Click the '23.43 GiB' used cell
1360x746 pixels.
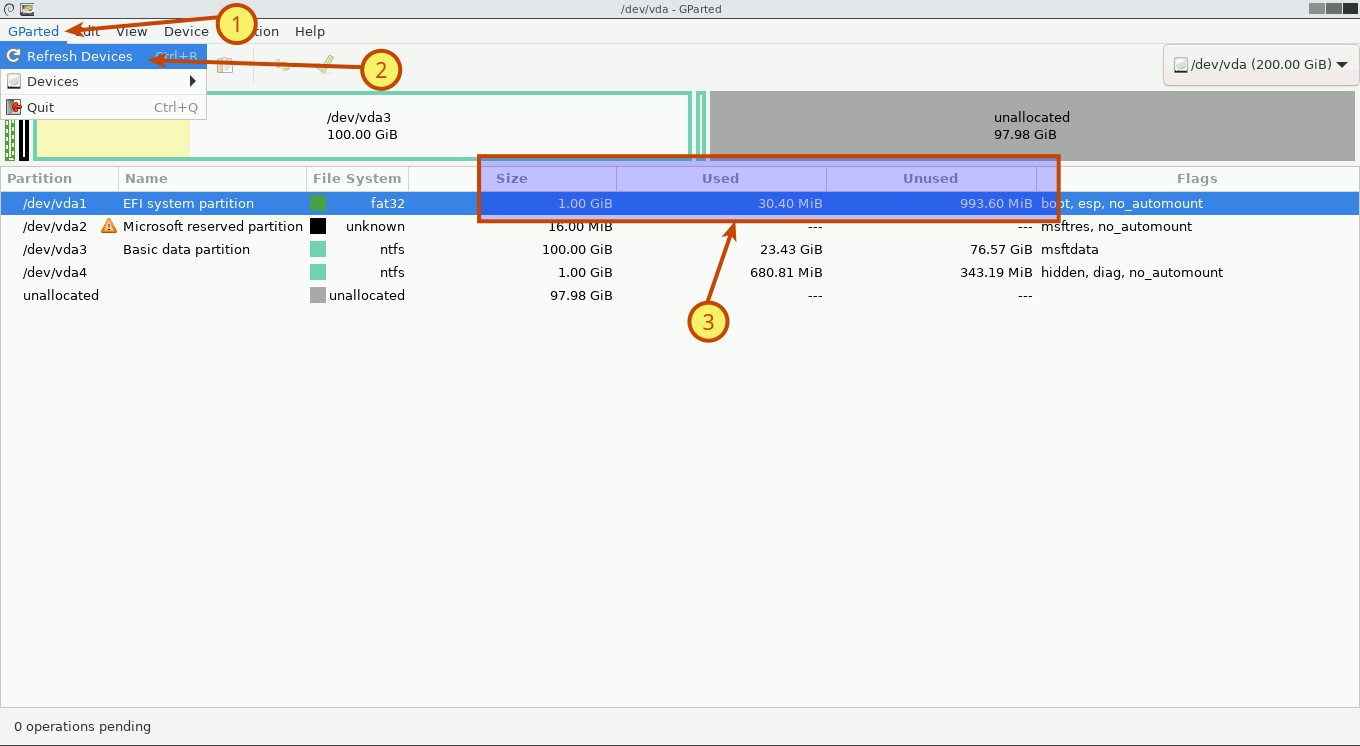pyautogui.click(x=791, y=249)
